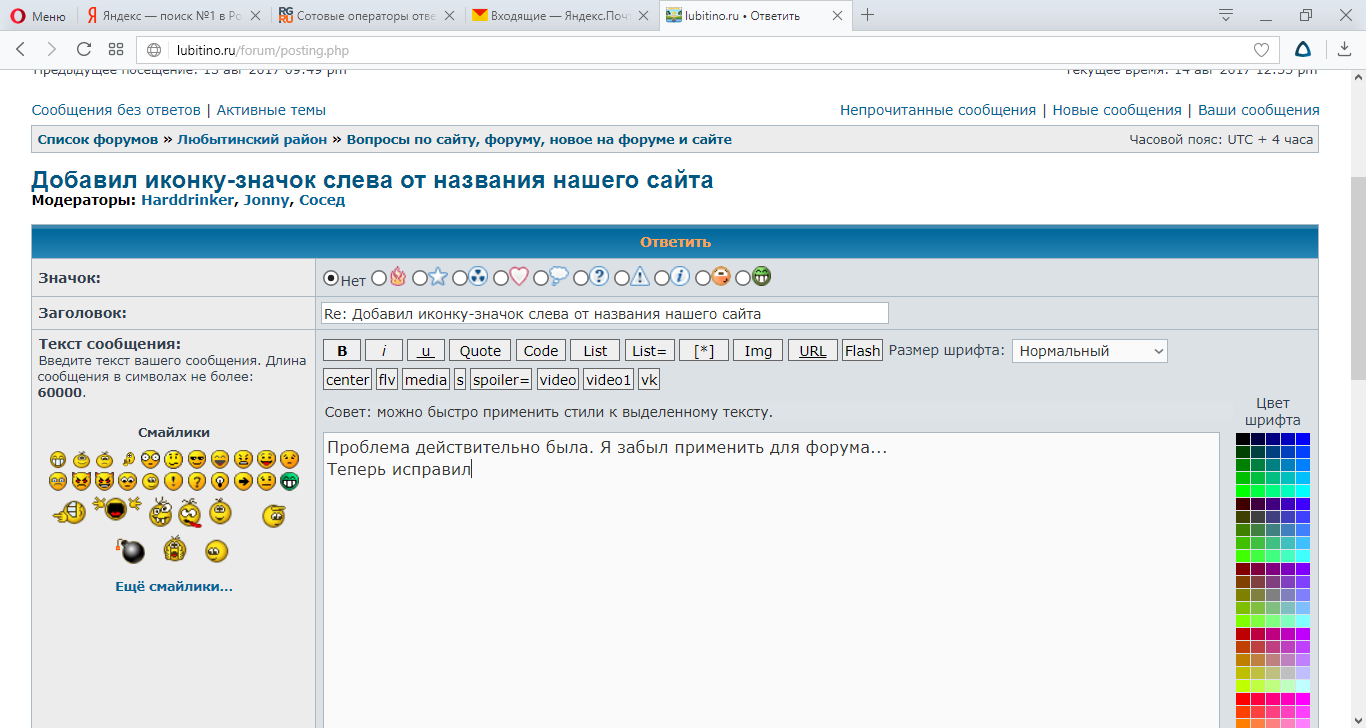This screenshot has width=1366, height=728.
Task: Click into the 'Заголовок' subject field
Action: pyautogui.click(x=604, y=314)
